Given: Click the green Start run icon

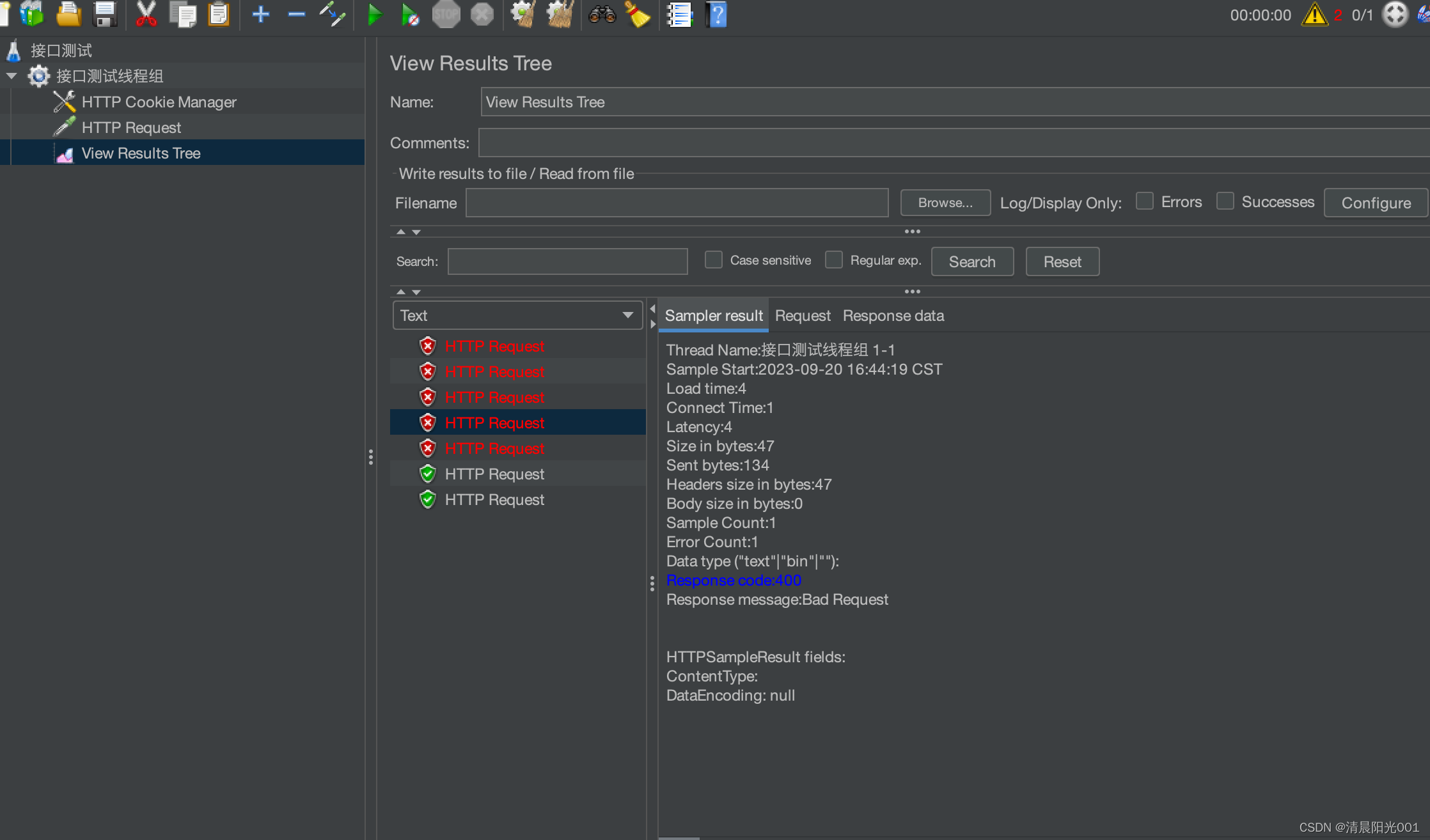Looking at the screenshot, I should point(375,14).
